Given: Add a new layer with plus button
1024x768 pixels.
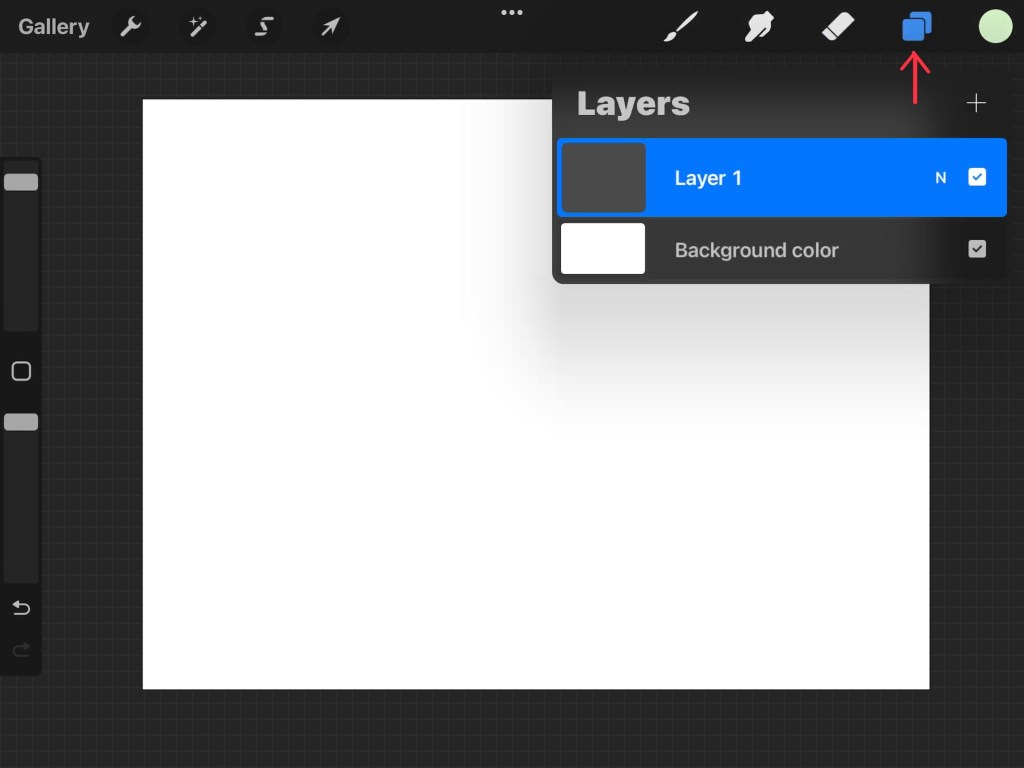Looking at the screenshot, I should pyautogui.click(x=976, y=103).
